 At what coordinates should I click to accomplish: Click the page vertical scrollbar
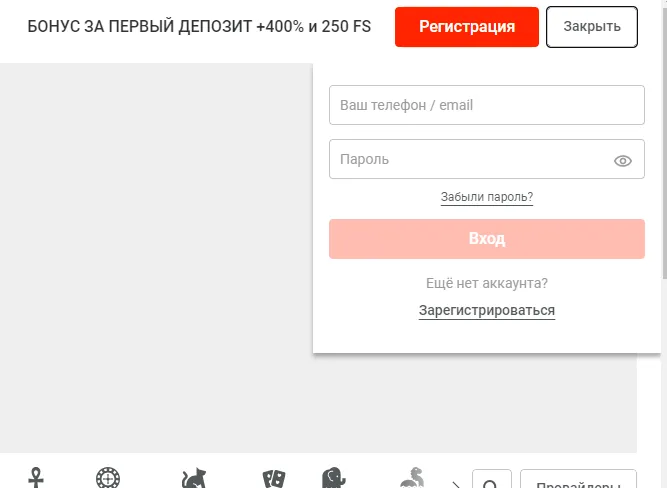click(664, 244)
